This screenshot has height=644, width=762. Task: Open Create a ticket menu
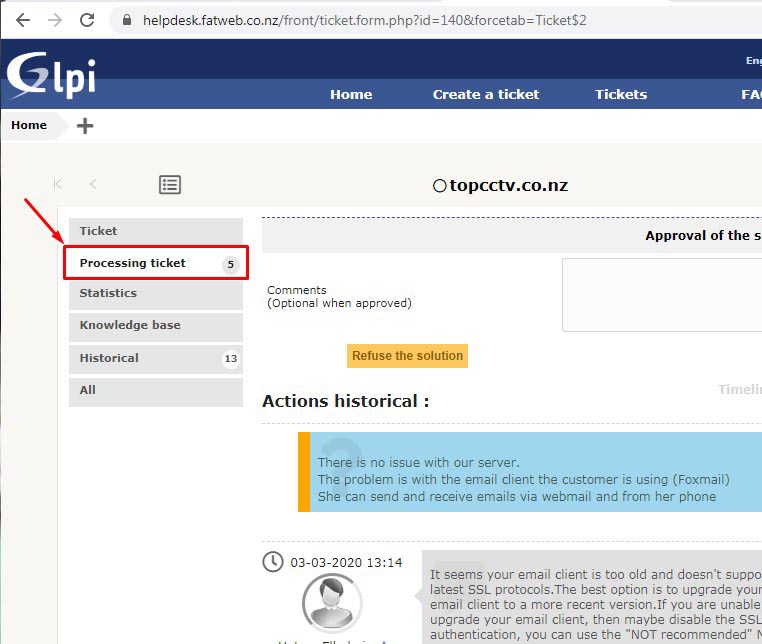click(x=485, y=94)
